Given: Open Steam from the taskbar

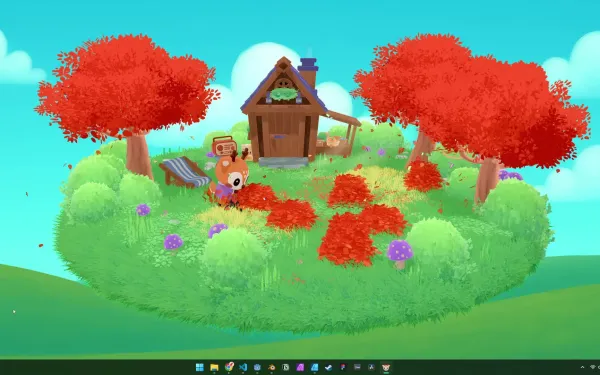Looking at the screenshot, I should point(328,367).
